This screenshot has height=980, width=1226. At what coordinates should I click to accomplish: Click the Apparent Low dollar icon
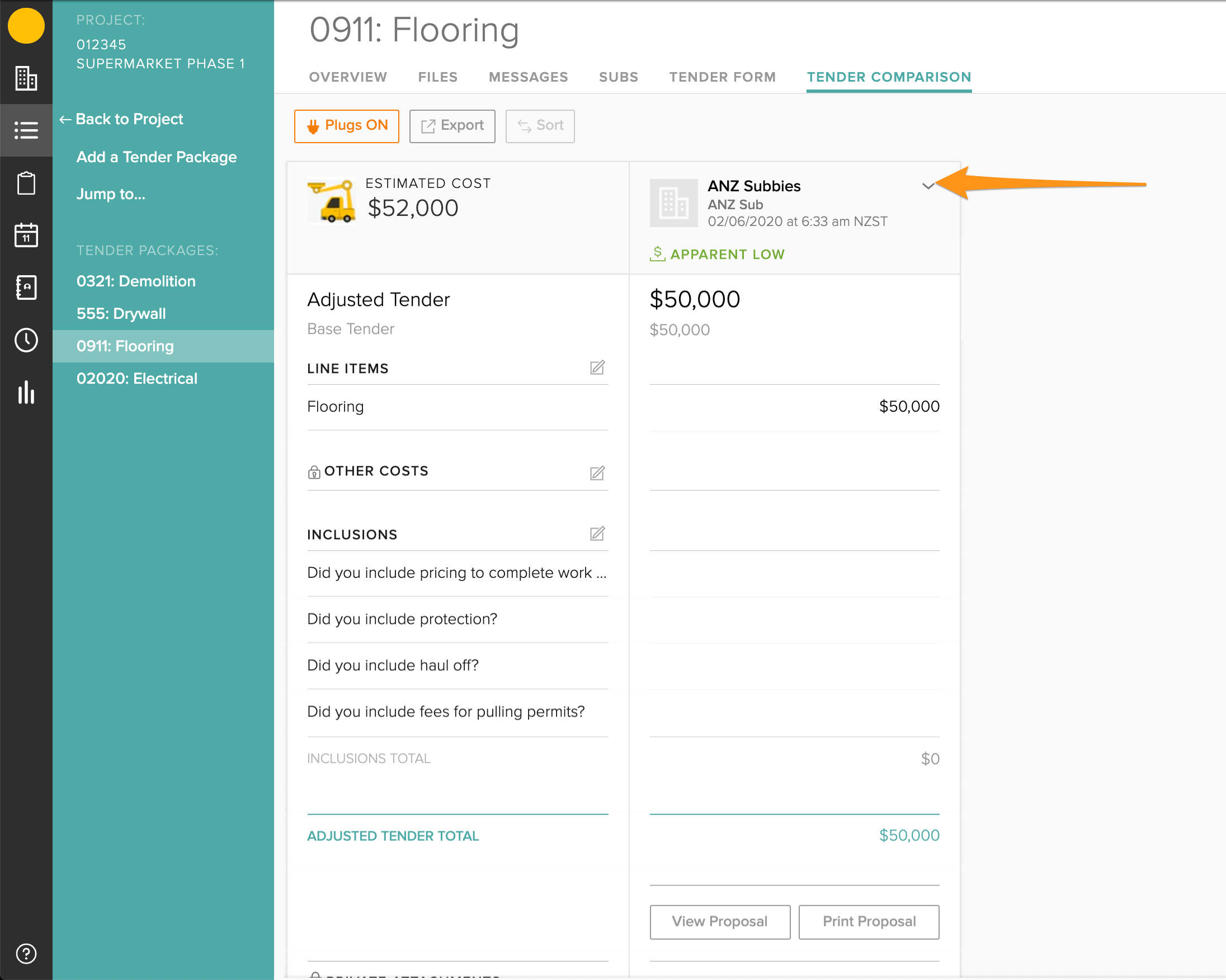[x=657, y=254]
